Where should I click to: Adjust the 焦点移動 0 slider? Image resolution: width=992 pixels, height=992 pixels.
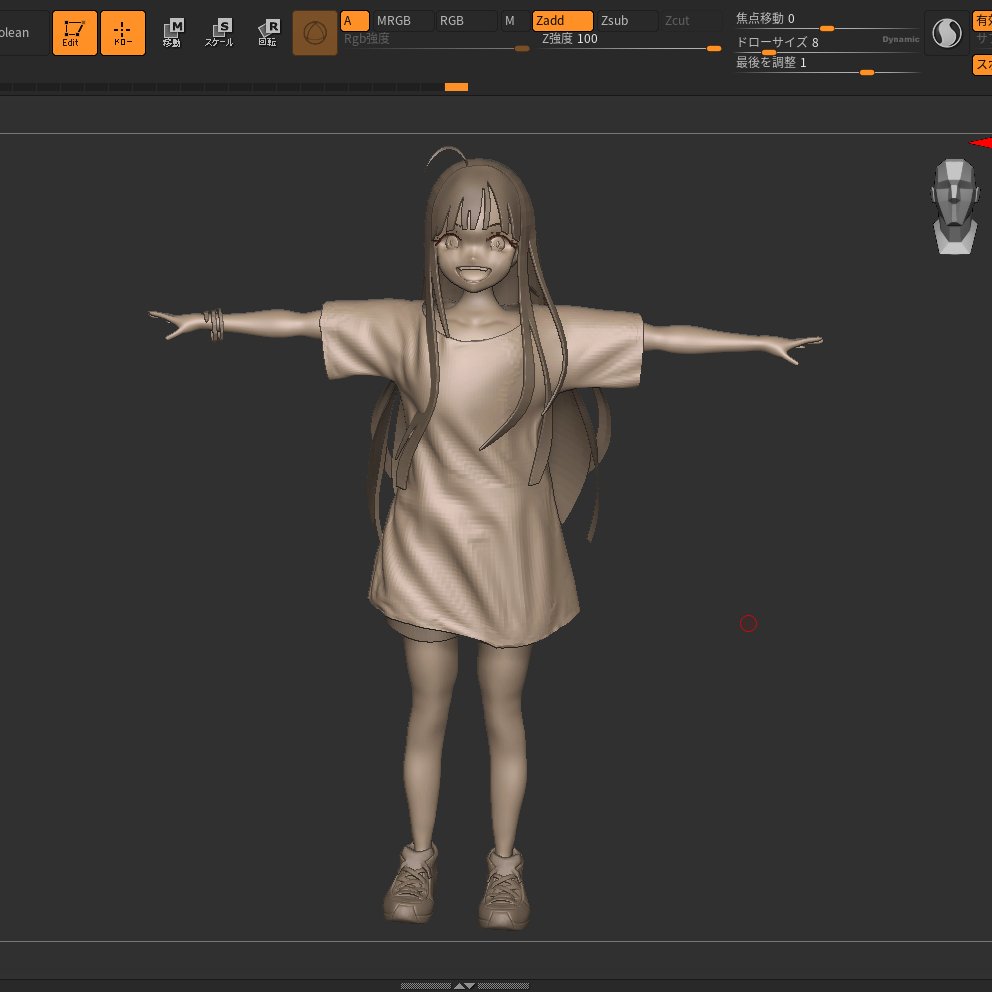point(826,22)
